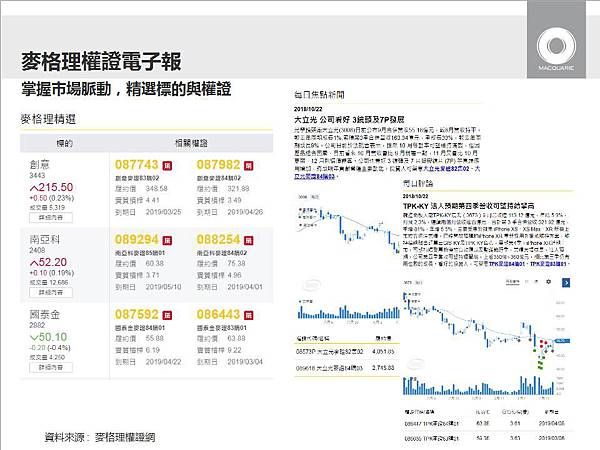The height and width of the screenshot is (450, 600).
Task: Click strike price value 75.38
Action: point(236,264)
